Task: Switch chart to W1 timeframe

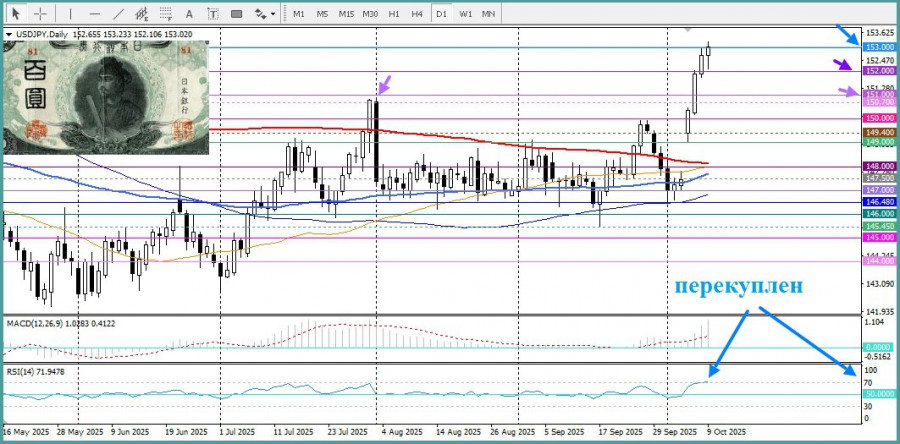Action: point(466,14)
